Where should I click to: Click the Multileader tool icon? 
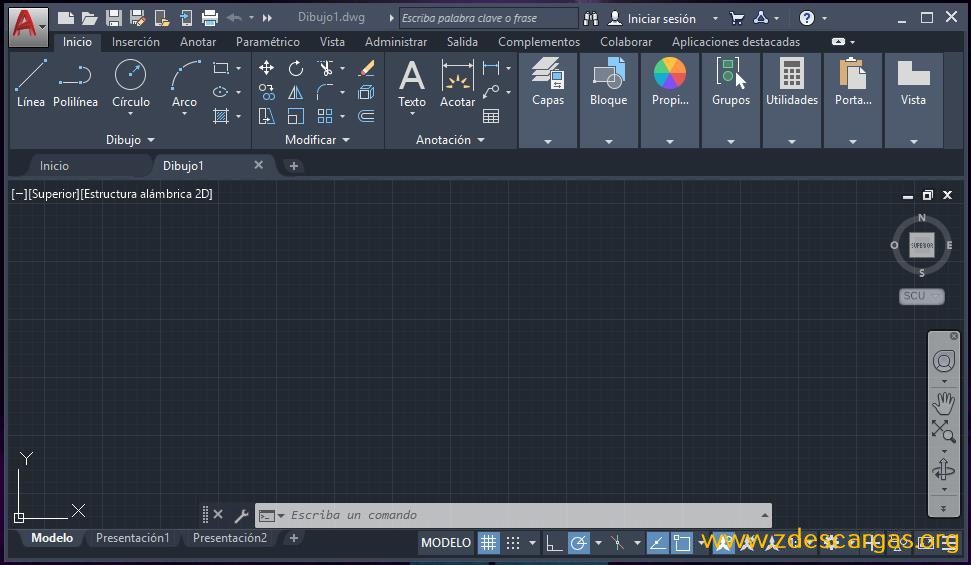point(491,92)
